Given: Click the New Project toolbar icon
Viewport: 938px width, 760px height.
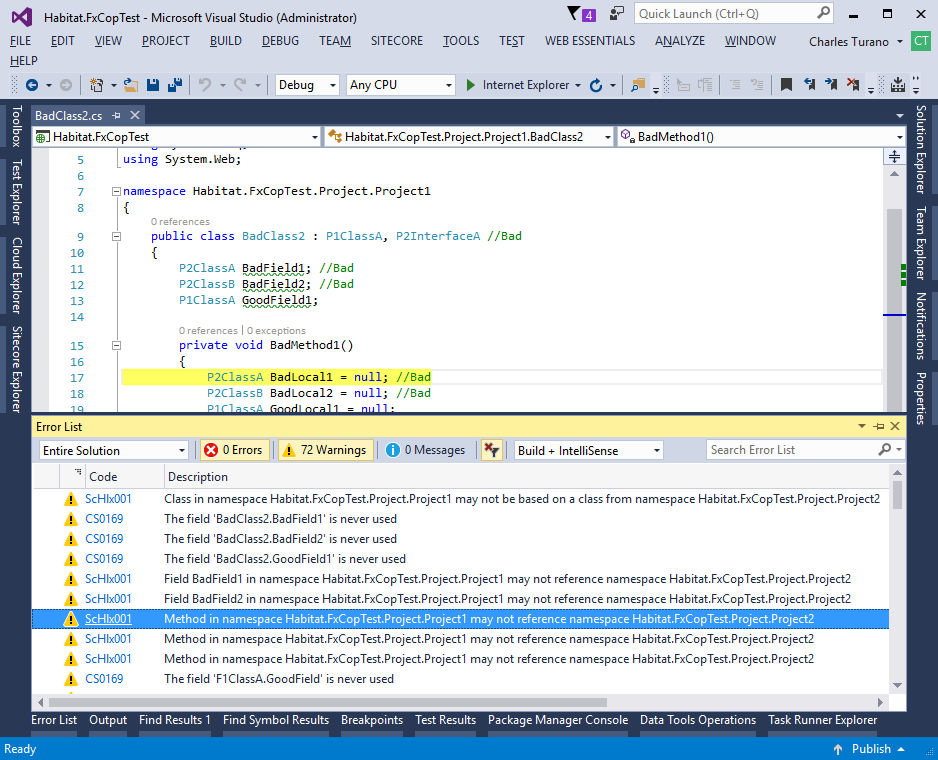Looking at the screenshot, I should [x=96, y=86].
